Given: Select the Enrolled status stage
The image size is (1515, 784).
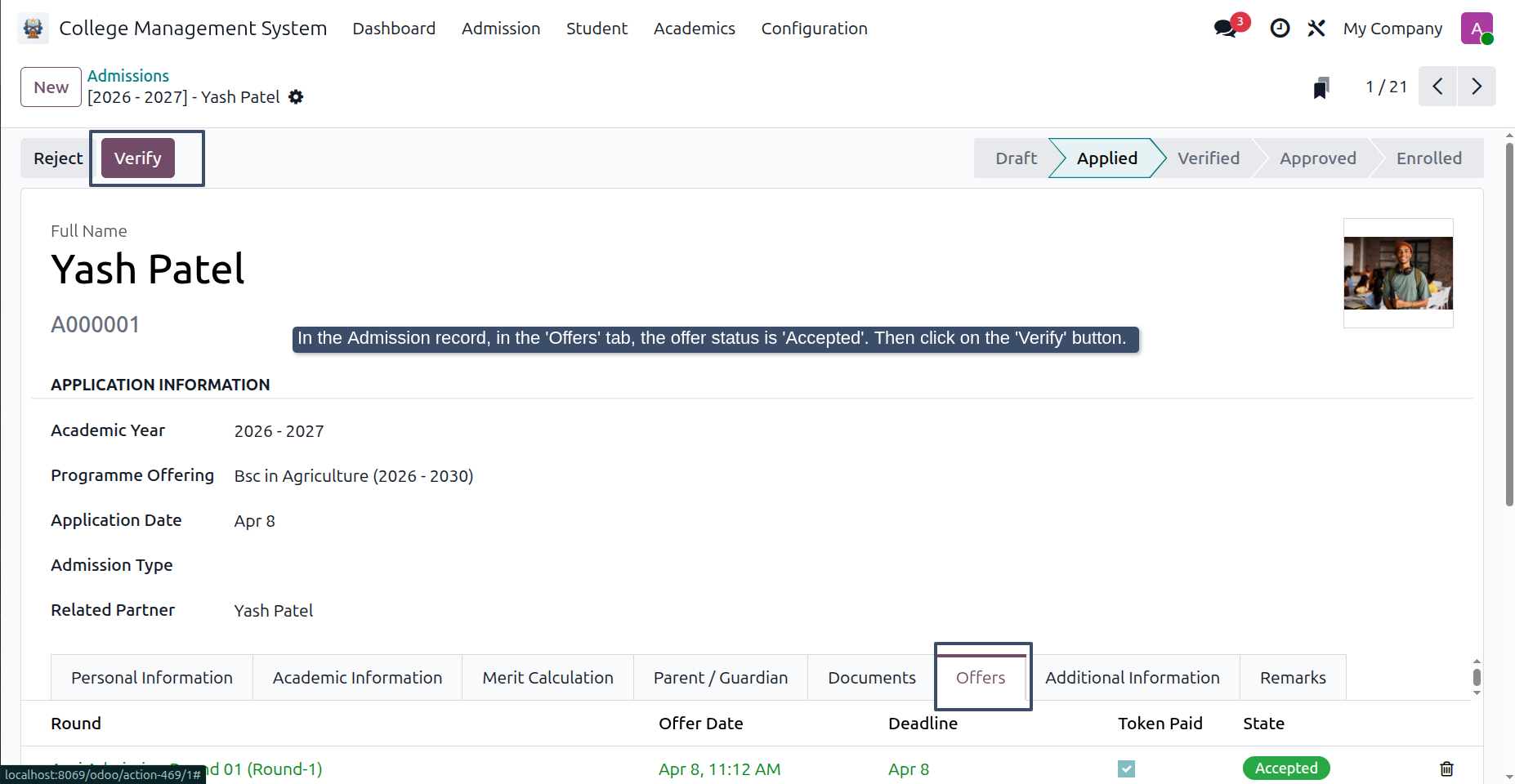Looking at the screenshot, I should pyautogui.click(x=1429, y=158).
